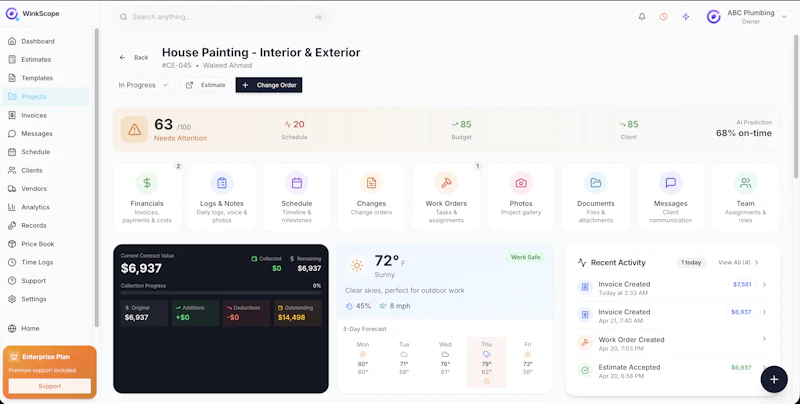The image size is (800, 404).
Task: Click the floating plus button
Action: pyautogui.click(x=774, y=379)
